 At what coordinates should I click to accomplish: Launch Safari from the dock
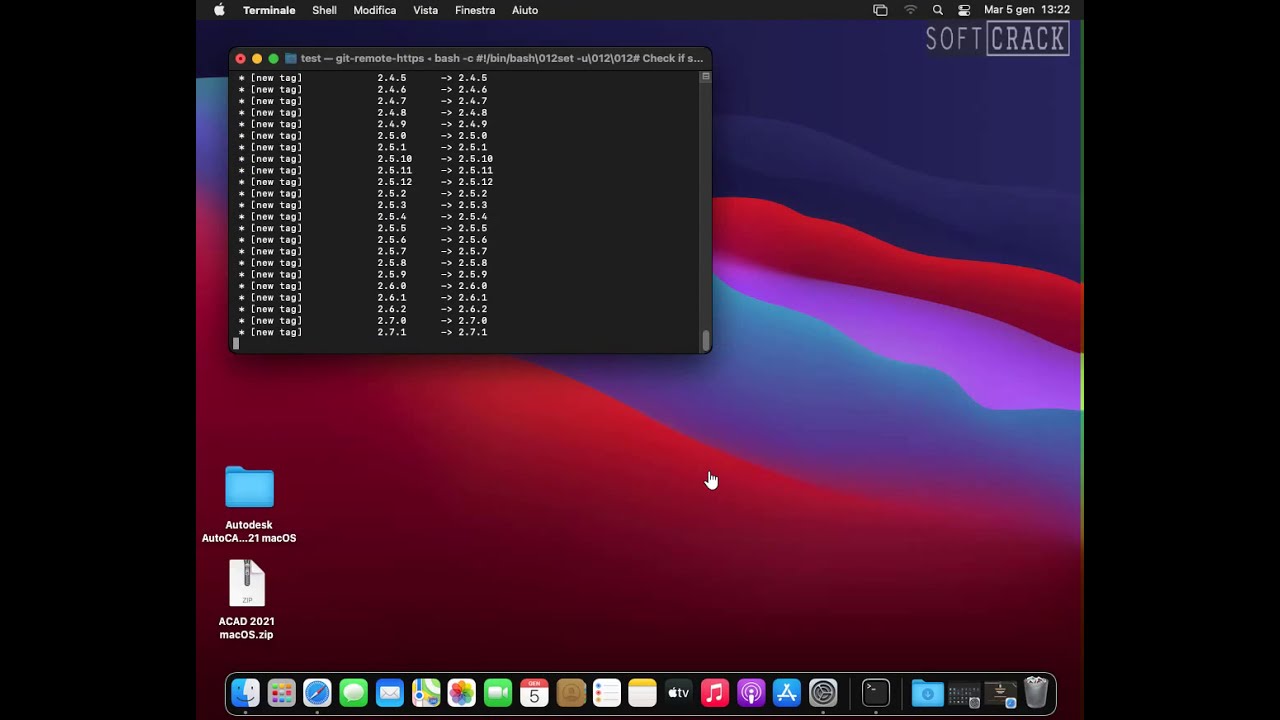click(317, 693)
